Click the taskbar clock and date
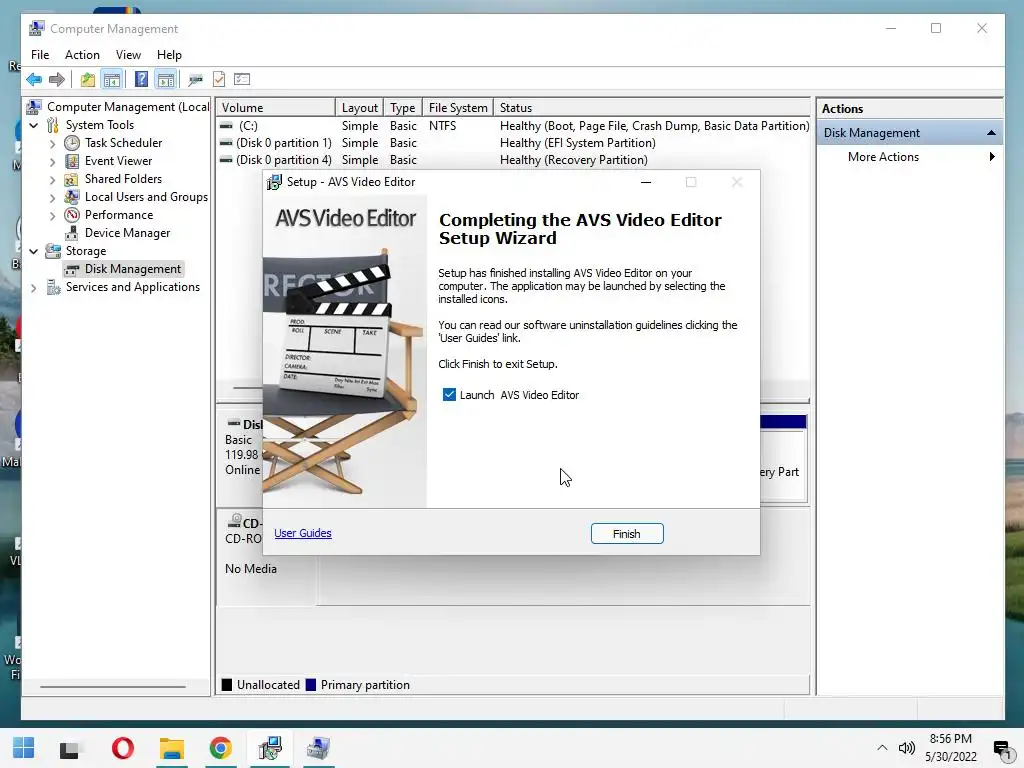Screen dimensions: 1024x768 951,748
